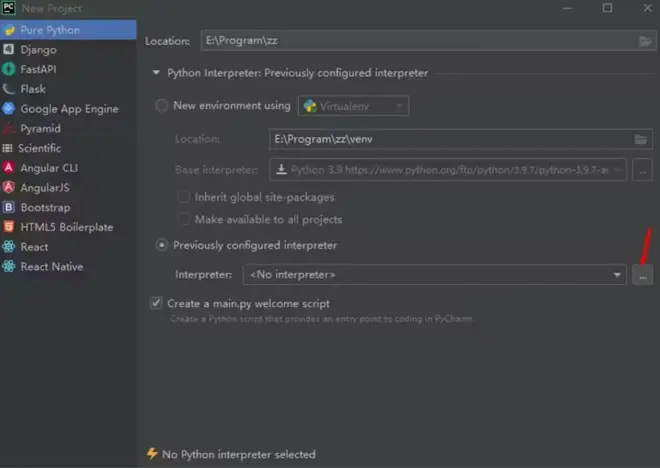The height and width of the screenshot is (468, 660).
Task: Choose Django project type
Action: (68, 50)
